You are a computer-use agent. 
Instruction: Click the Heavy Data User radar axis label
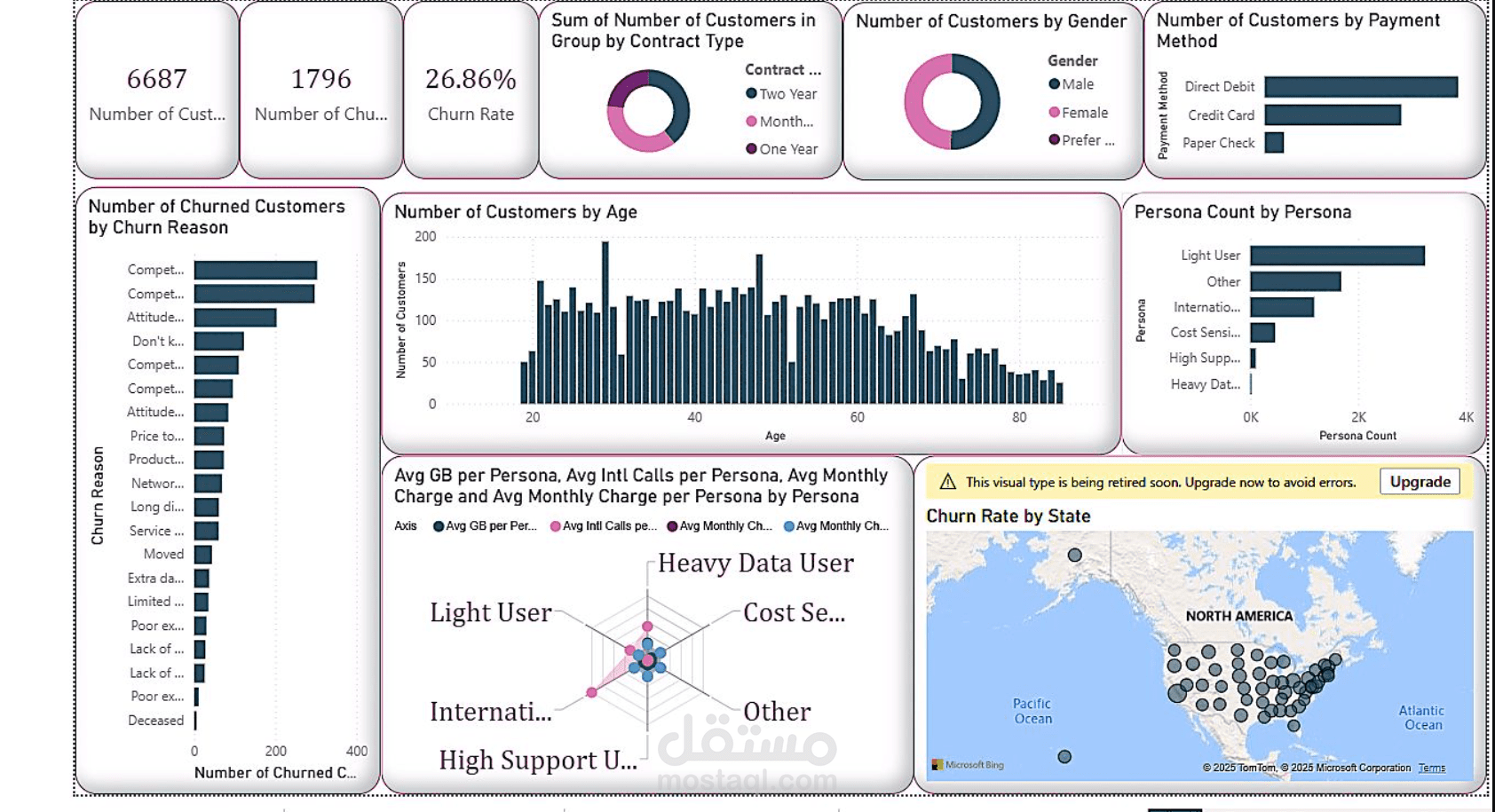point(755,564)
